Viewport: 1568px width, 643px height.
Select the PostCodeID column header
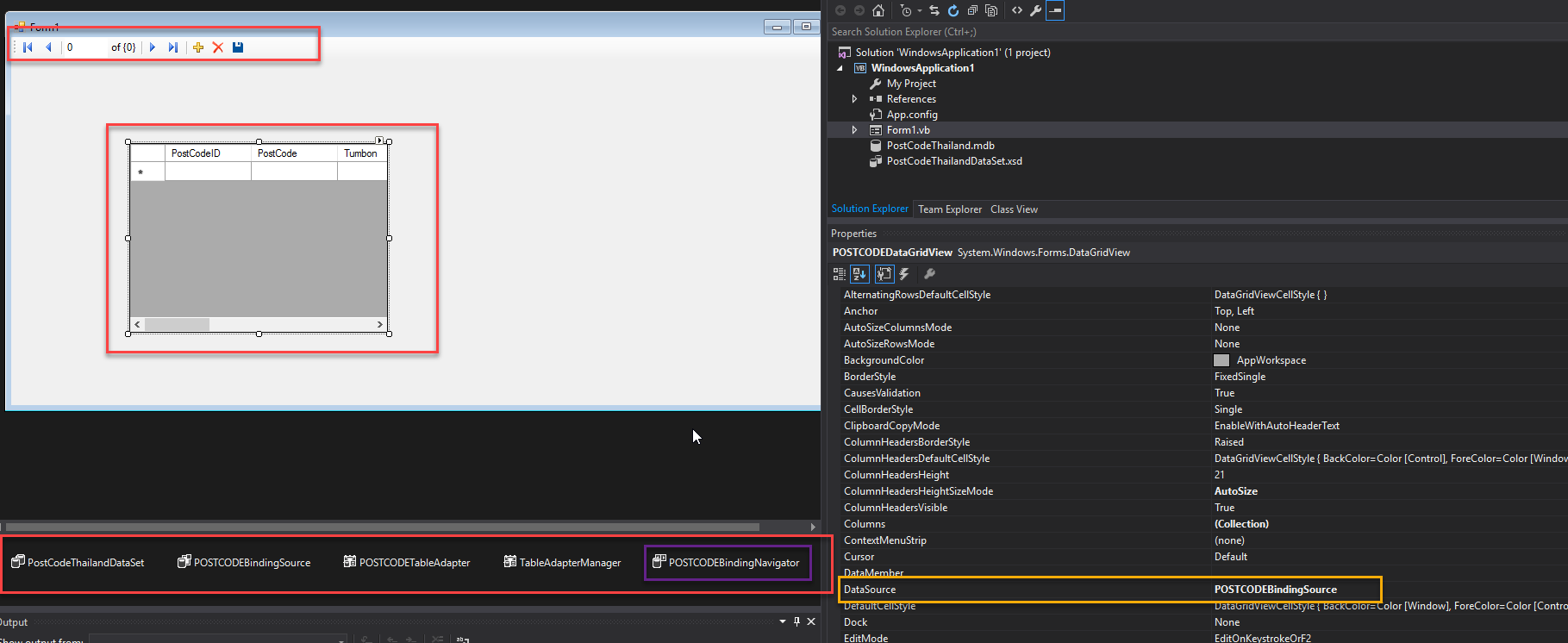point(208,153)
